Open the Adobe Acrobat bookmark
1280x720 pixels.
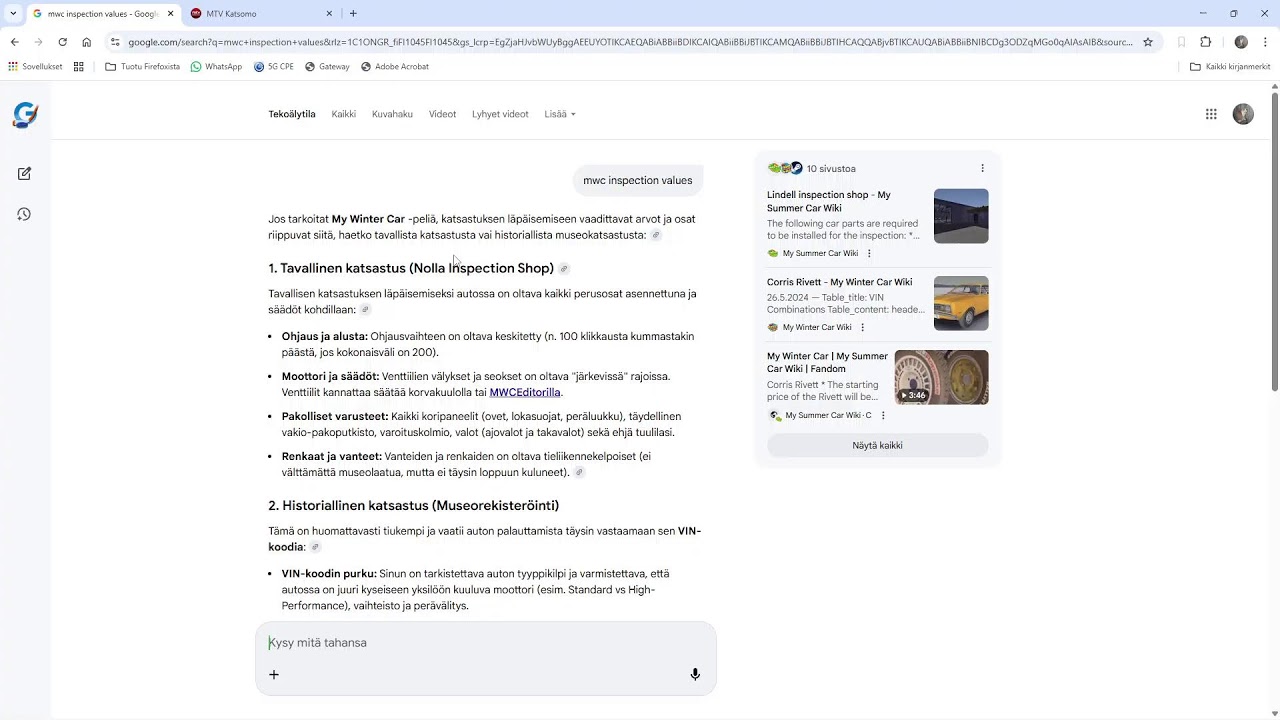[x=395, y=67]
